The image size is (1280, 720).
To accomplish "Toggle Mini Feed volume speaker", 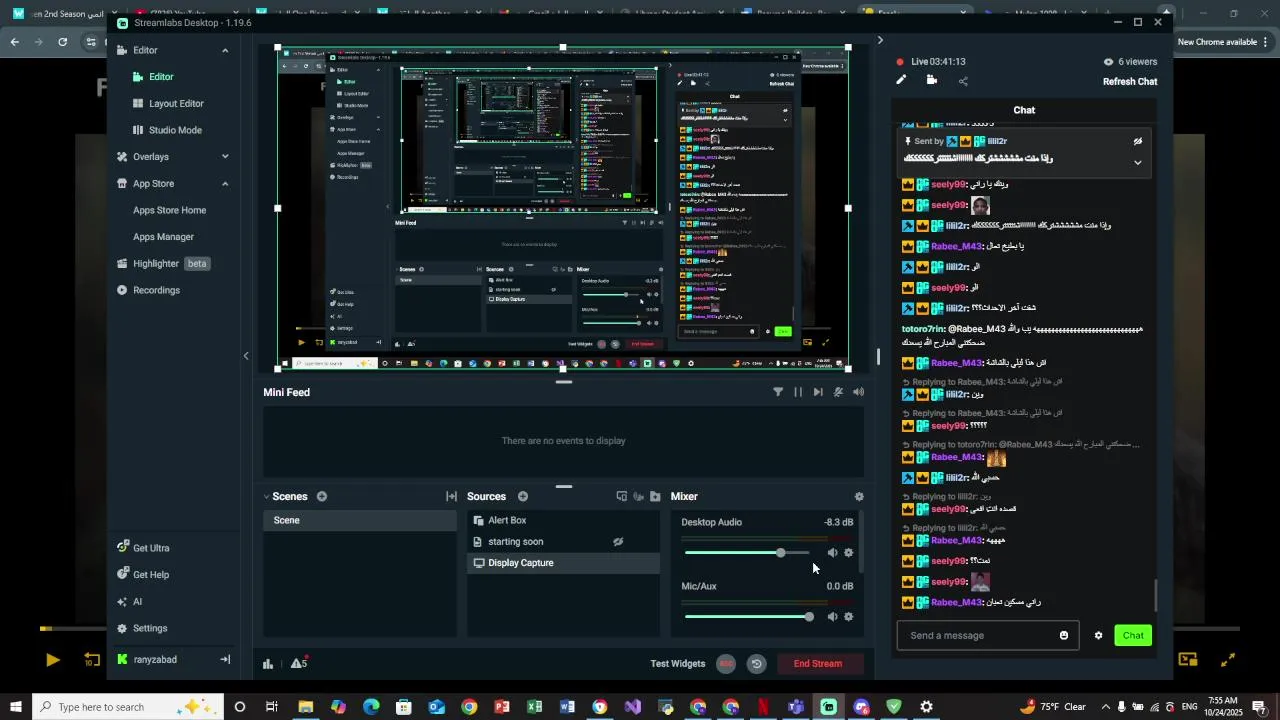I will [858, 393].
